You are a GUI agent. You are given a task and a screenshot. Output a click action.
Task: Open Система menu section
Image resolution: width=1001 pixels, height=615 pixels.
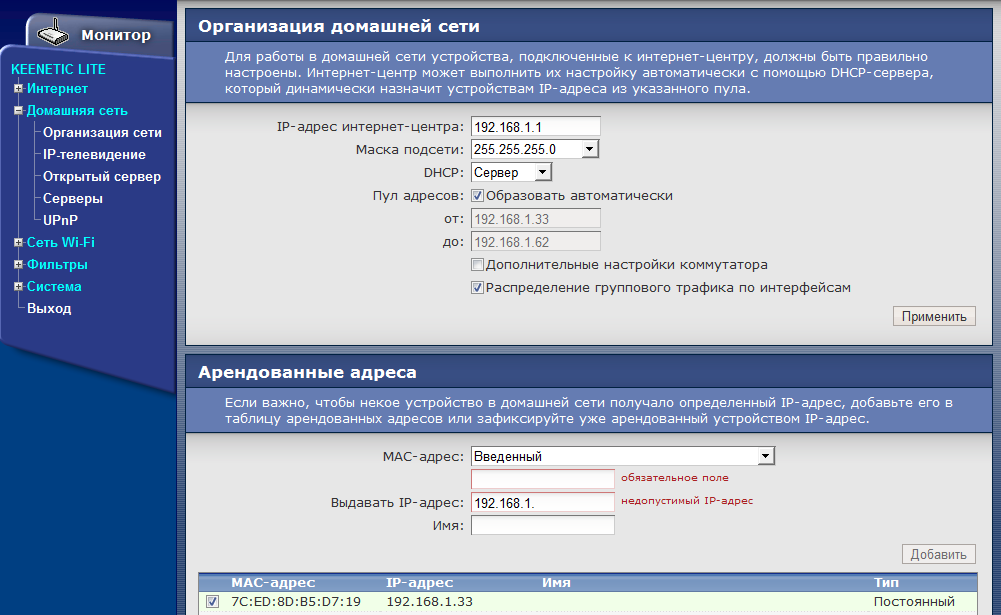pos(54,287)
